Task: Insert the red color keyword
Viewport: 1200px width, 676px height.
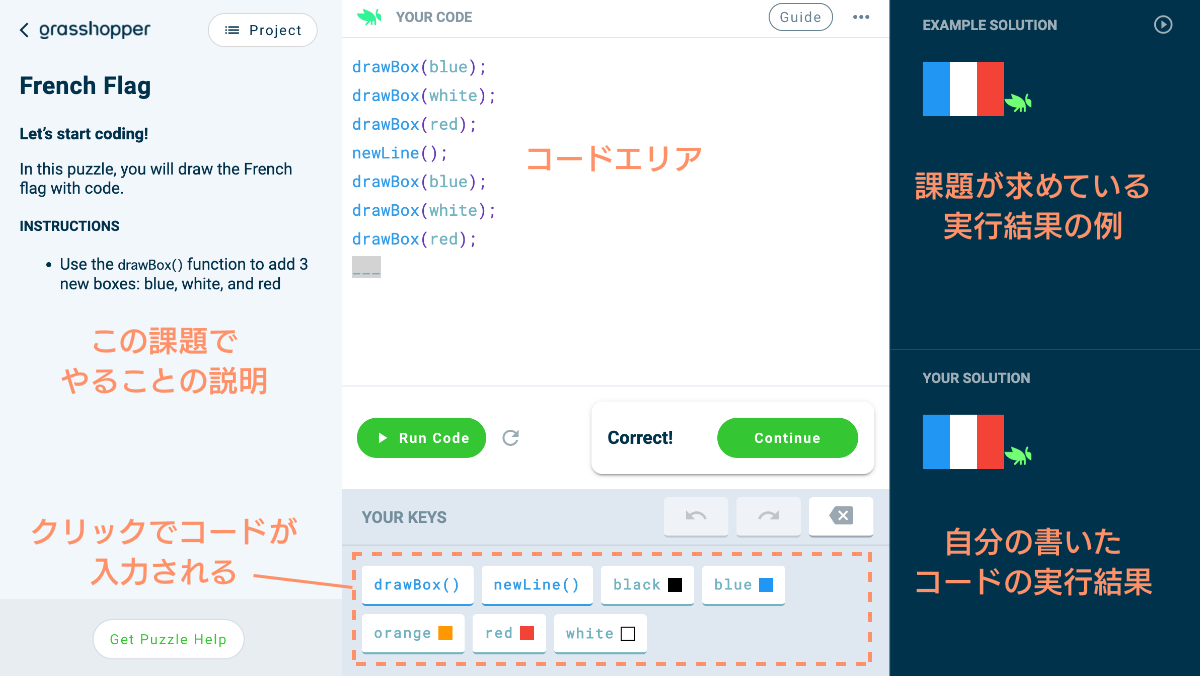Action: tap(509, 633)
